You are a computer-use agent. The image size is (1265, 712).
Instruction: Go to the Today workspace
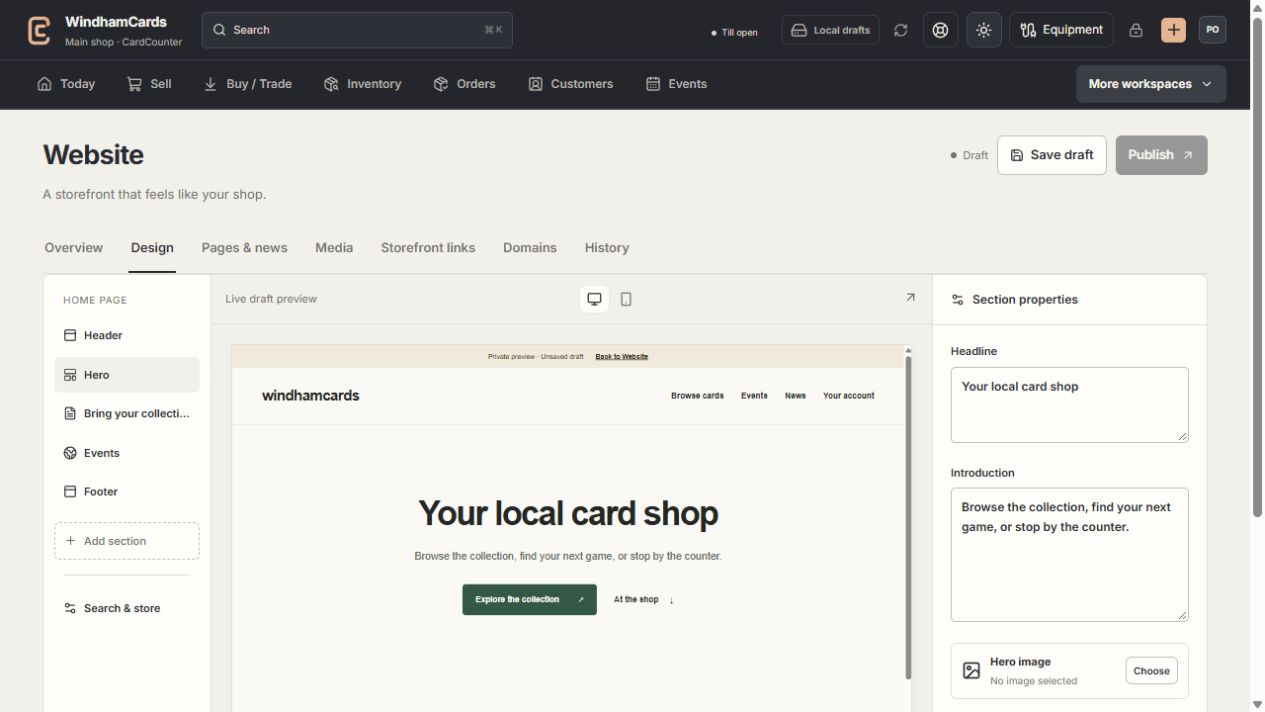click(66, 84)
